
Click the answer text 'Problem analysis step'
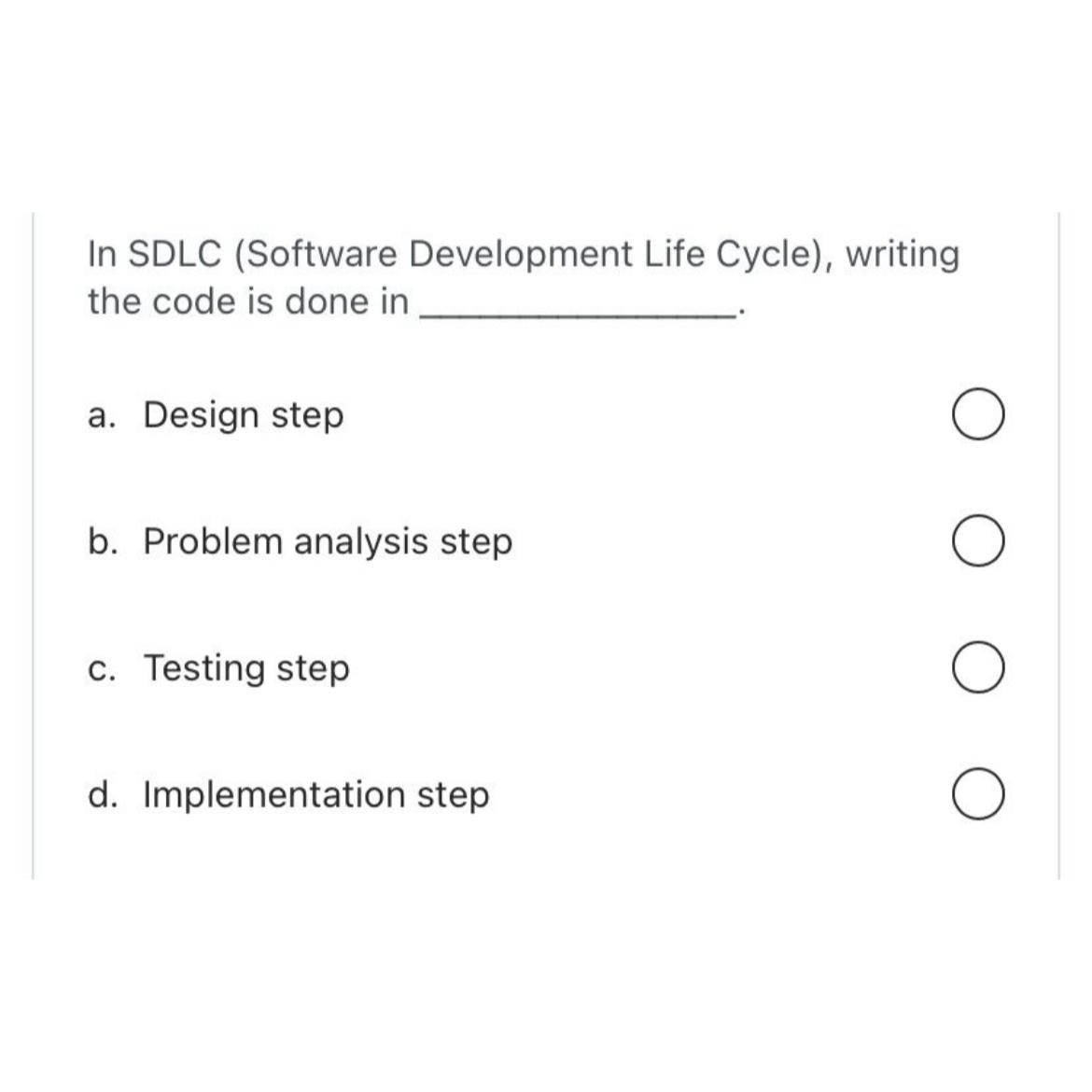click(x=327, y=541)
